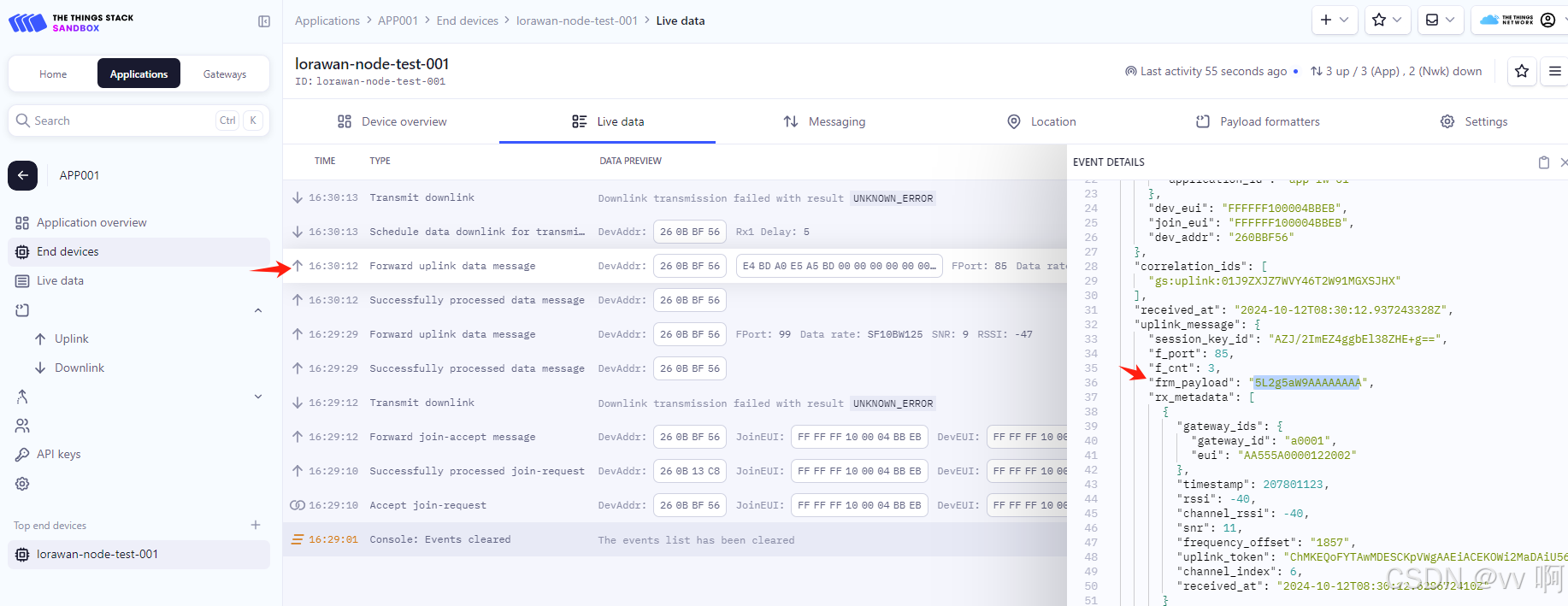1568x606 pixels.
Task: Select the 16:30:12 Forward uplink data message event
Action: [675, 266]
